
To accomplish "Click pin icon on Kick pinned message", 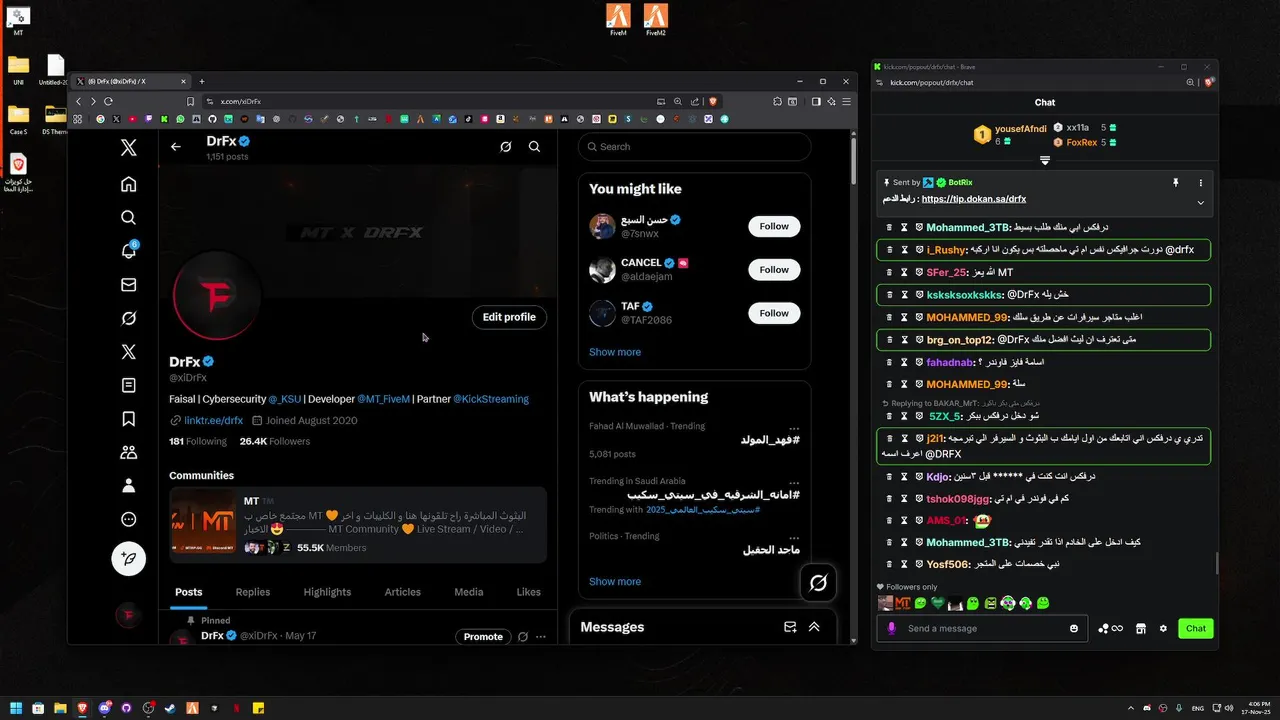I will [x=1176, y=183].
